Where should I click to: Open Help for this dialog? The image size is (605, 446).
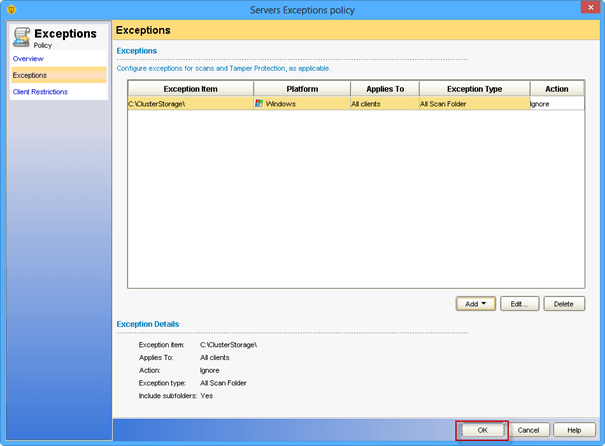pos(573,430)
